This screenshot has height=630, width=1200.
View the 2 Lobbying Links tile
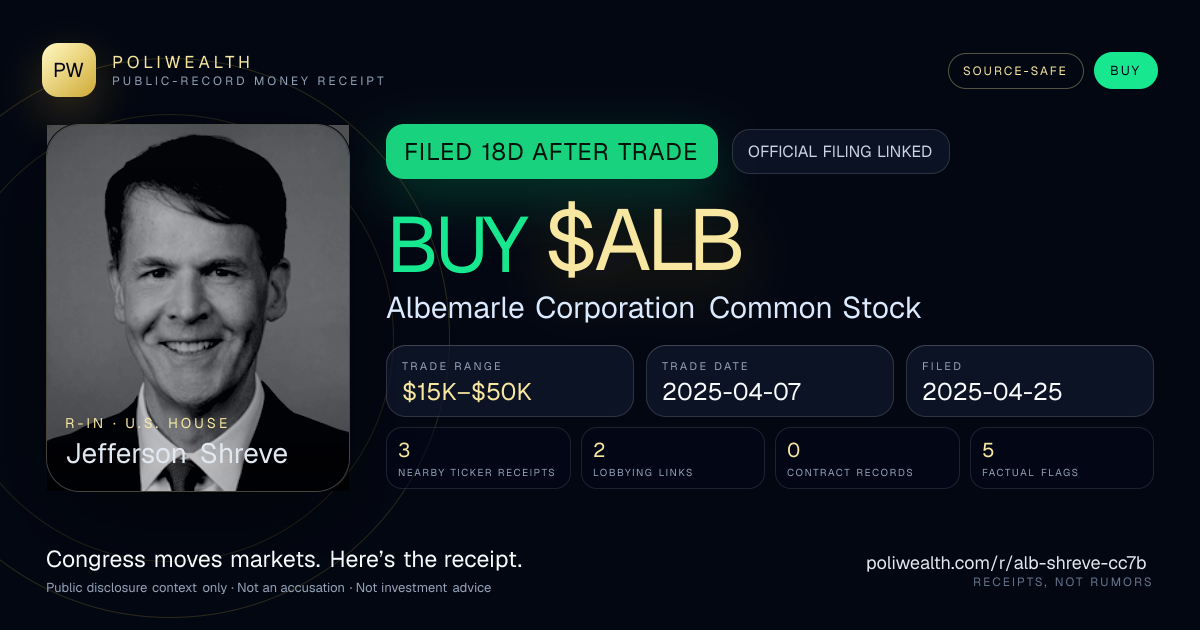point(672,458)
